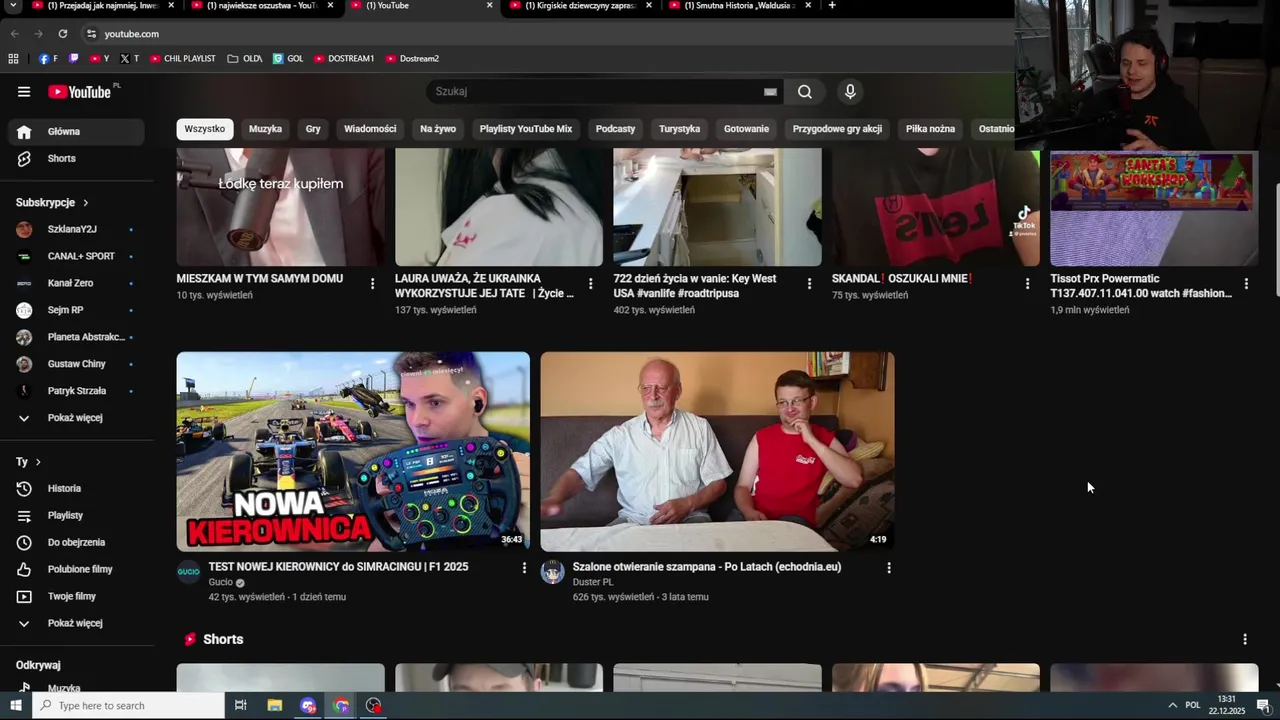Click the Duster PL channel avatar
Viewport: 1280px width, 720px height.
click(552, 572)
